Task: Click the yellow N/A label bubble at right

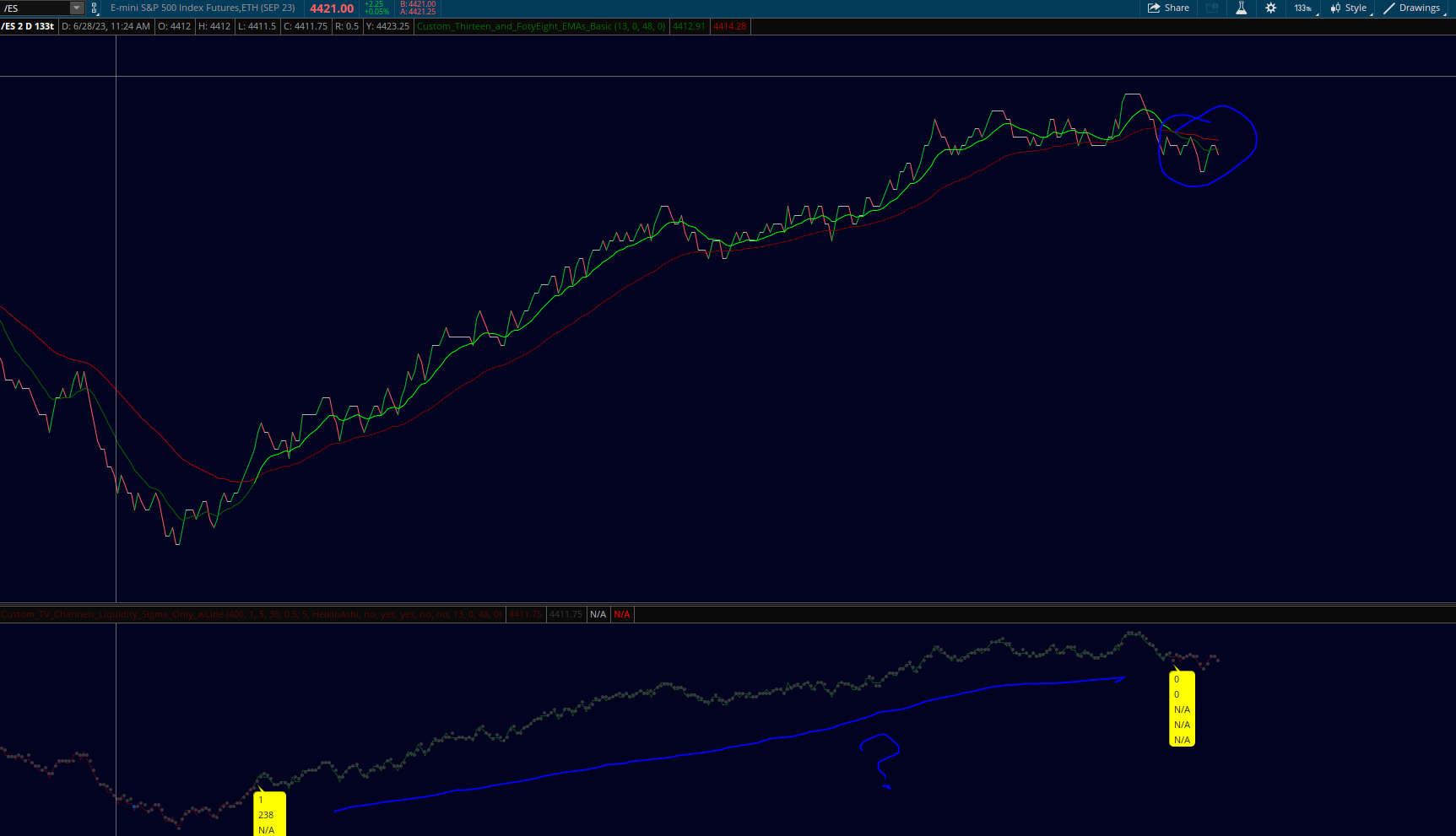Action: (1182, 709)
